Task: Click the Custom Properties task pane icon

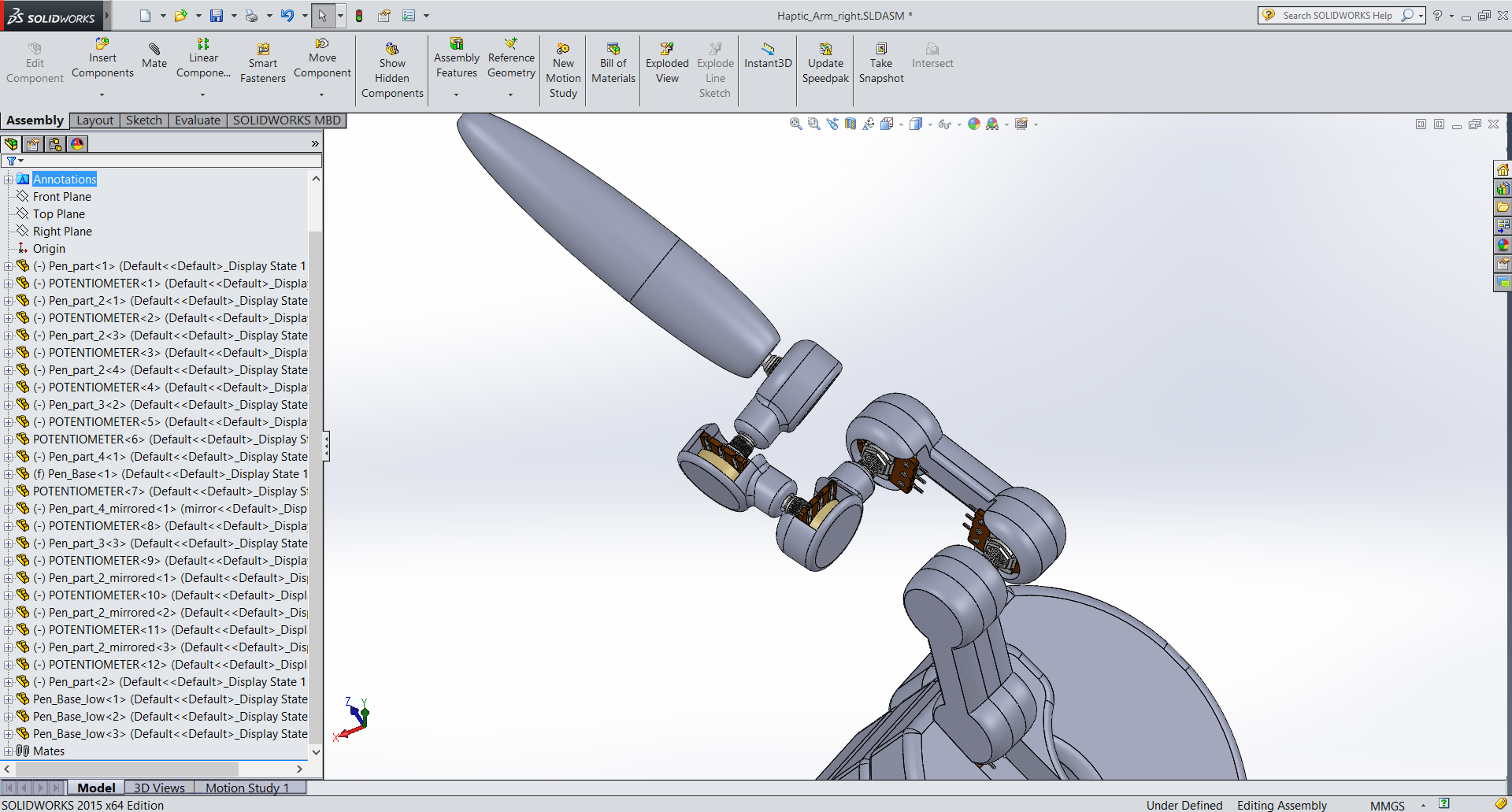Action: (x=1503, y=264)
